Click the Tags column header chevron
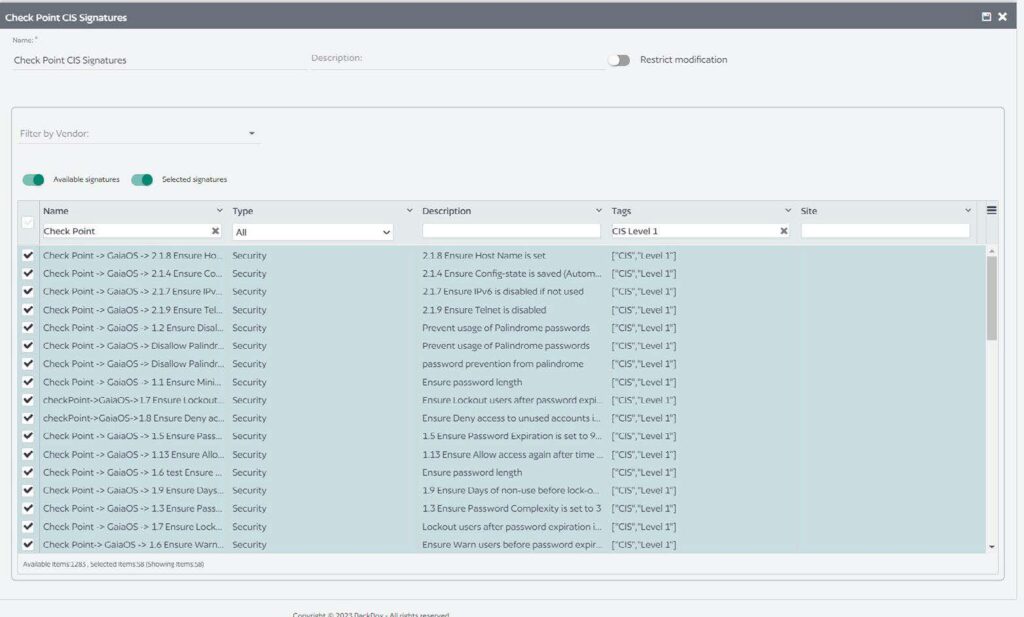 787,210
